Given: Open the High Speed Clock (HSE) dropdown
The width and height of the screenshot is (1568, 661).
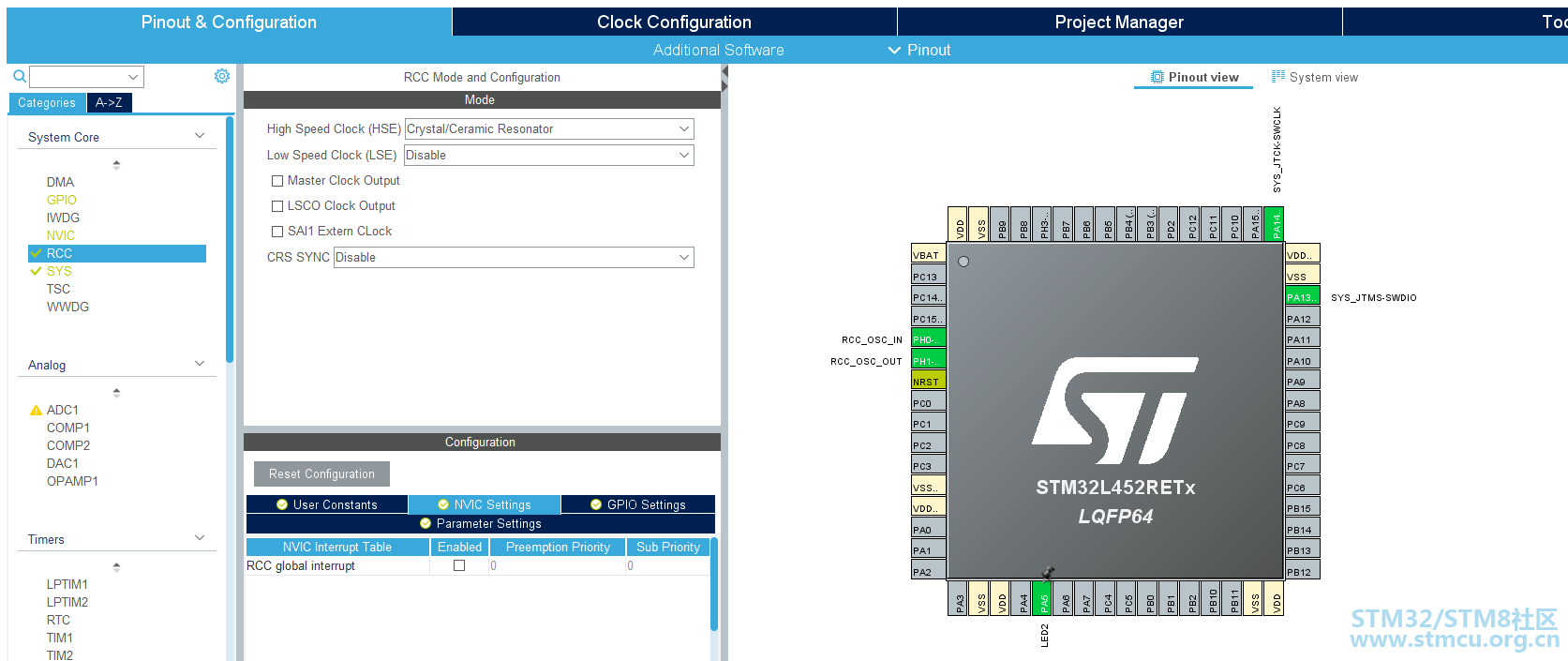Looking at the screenshot, I should (549, 128).
